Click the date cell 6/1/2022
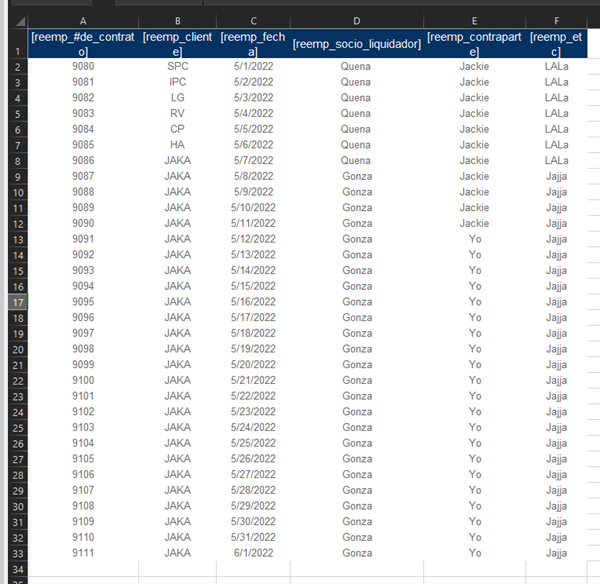Screen dimensions: 600x584 (x=253, y=553)
